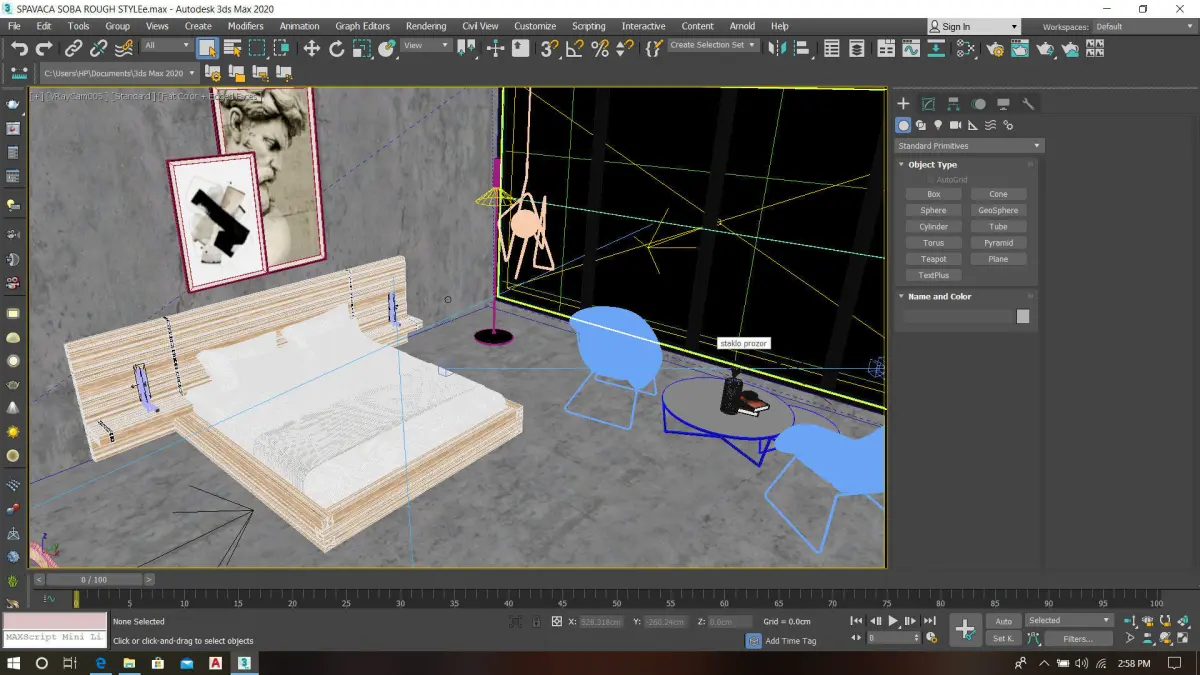Open the reference coordinate 'View' dropdown

(426, 45)
